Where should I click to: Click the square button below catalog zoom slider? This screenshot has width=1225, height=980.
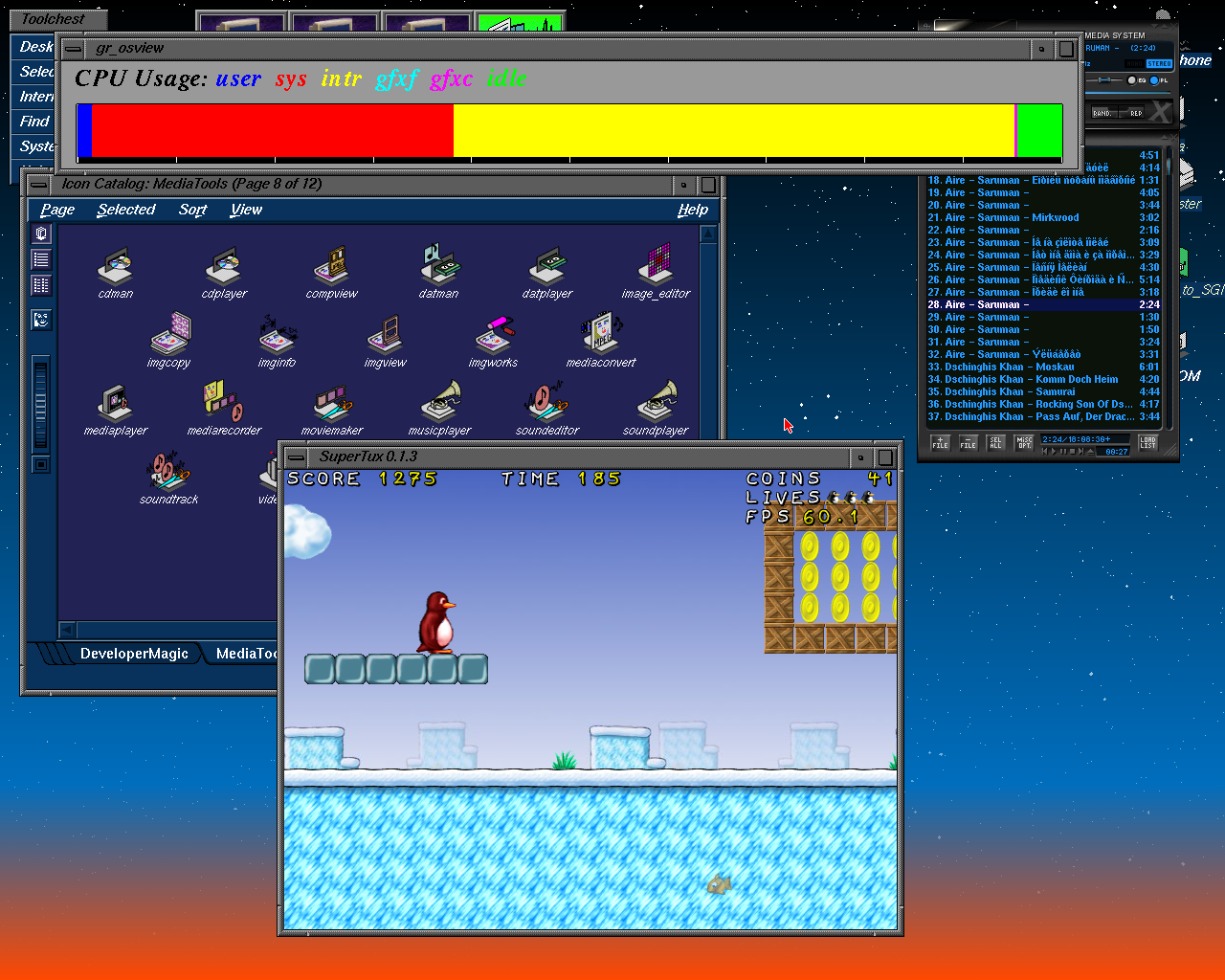(41, 464)
